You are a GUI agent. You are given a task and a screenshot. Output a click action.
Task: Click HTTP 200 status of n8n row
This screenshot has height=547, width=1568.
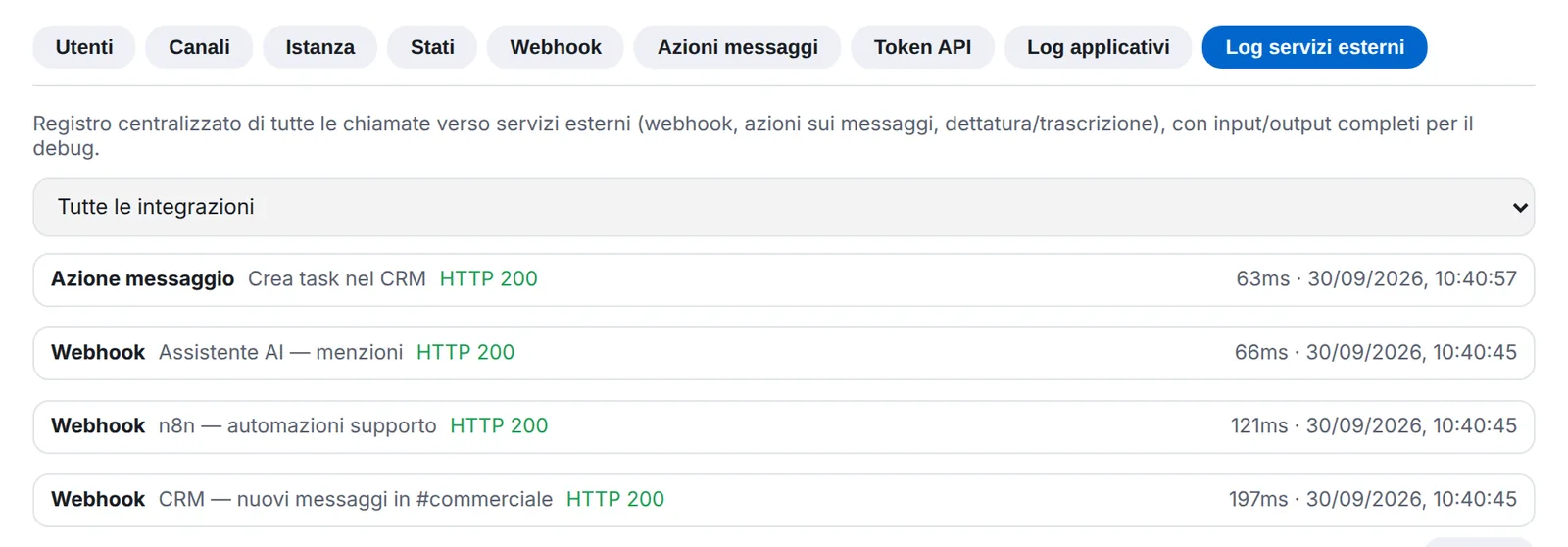(499, 426)
